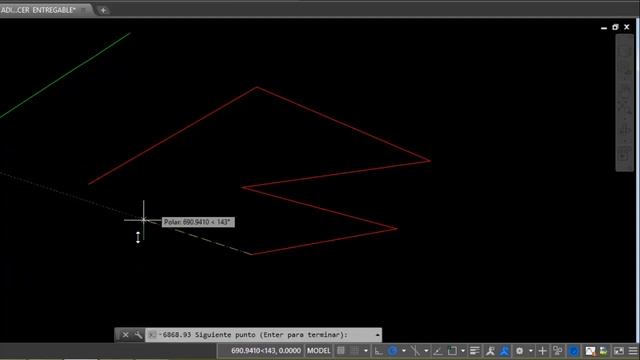
Task: Select the red polyline in drawing
Action: point(343,124)
